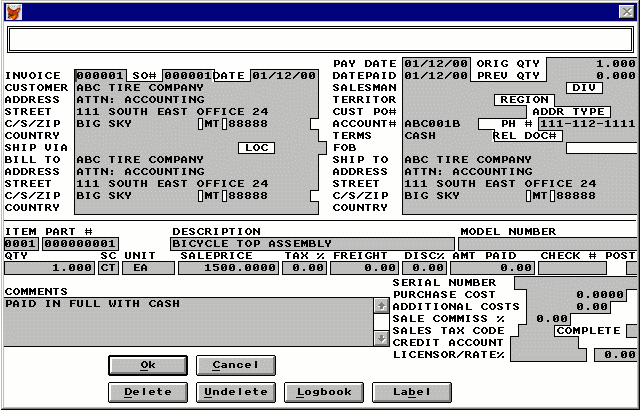Click the LICENSOR/RATE% value 0.00

point(616,355)
